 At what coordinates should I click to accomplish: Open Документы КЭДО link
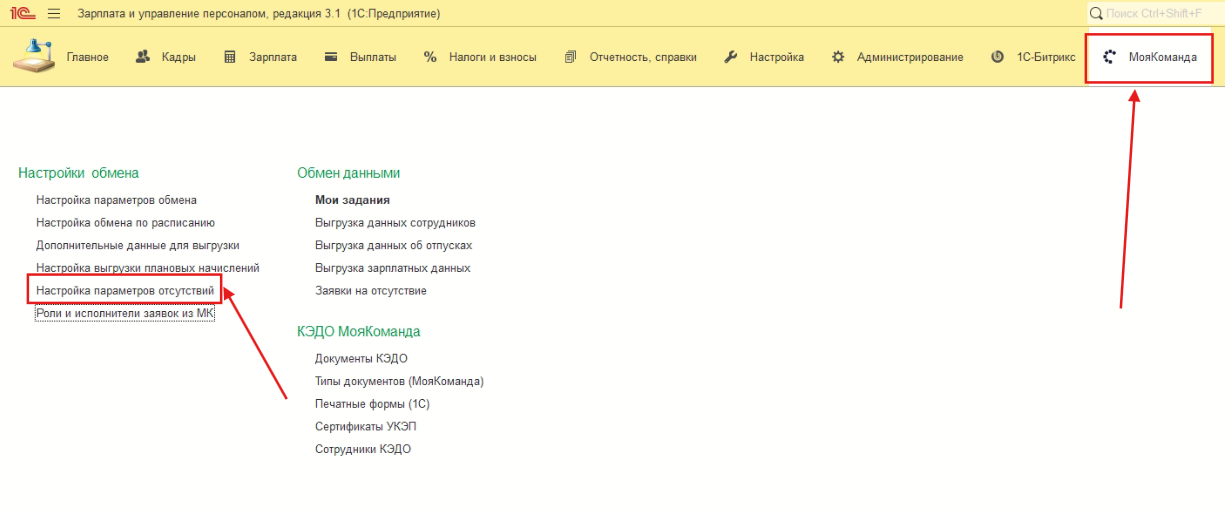pyautogui.click(x=361, y=358)
